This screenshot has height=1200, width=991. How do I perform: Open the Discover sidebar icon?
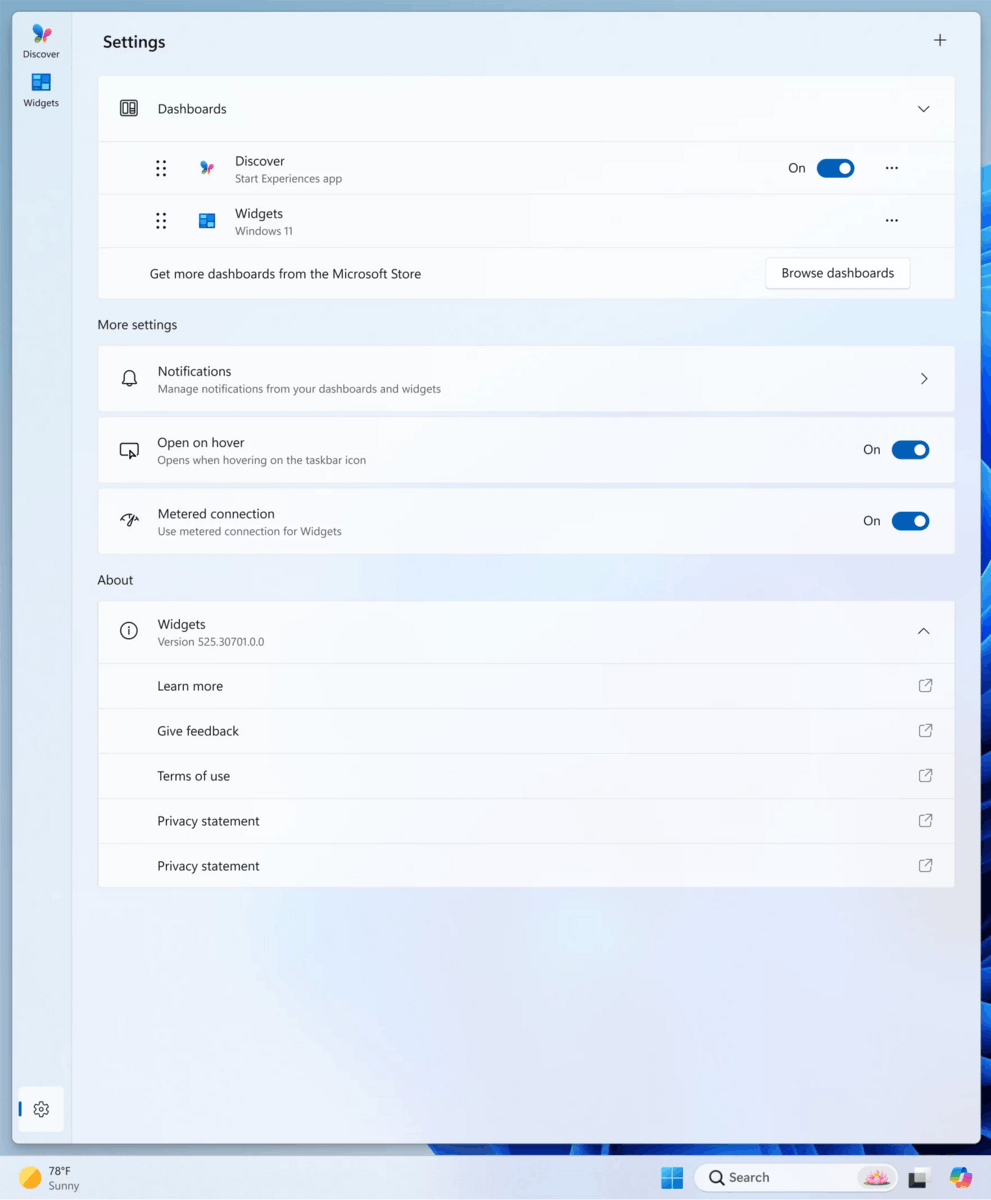coord(40,40)
